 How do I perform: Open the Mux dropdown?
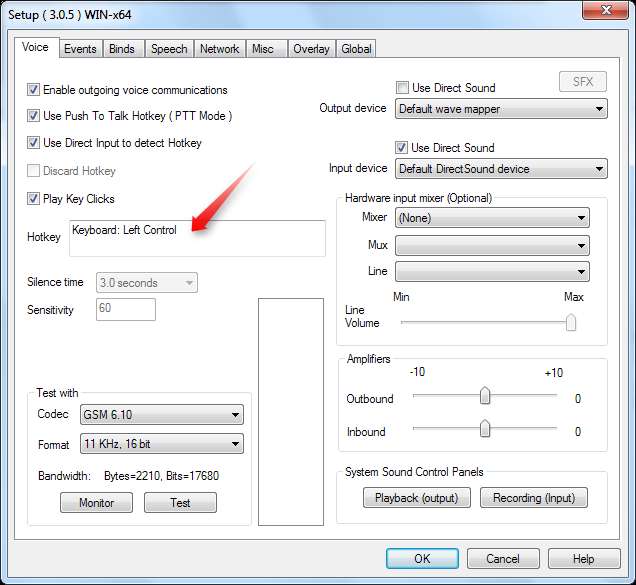click(x=492, y=246)
